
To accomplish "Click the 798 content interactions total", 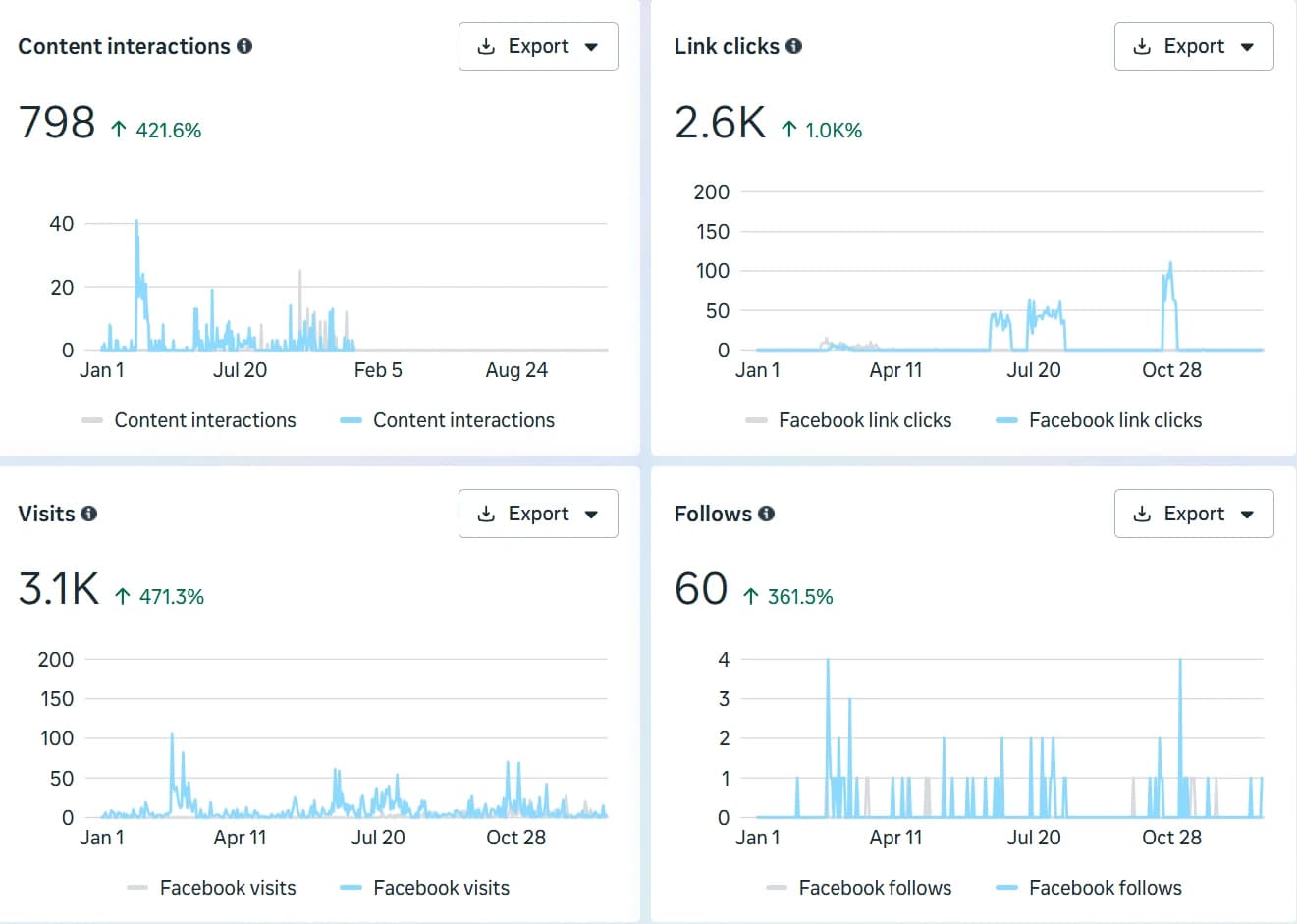I will pyautogui.click(x=57, y=123).
